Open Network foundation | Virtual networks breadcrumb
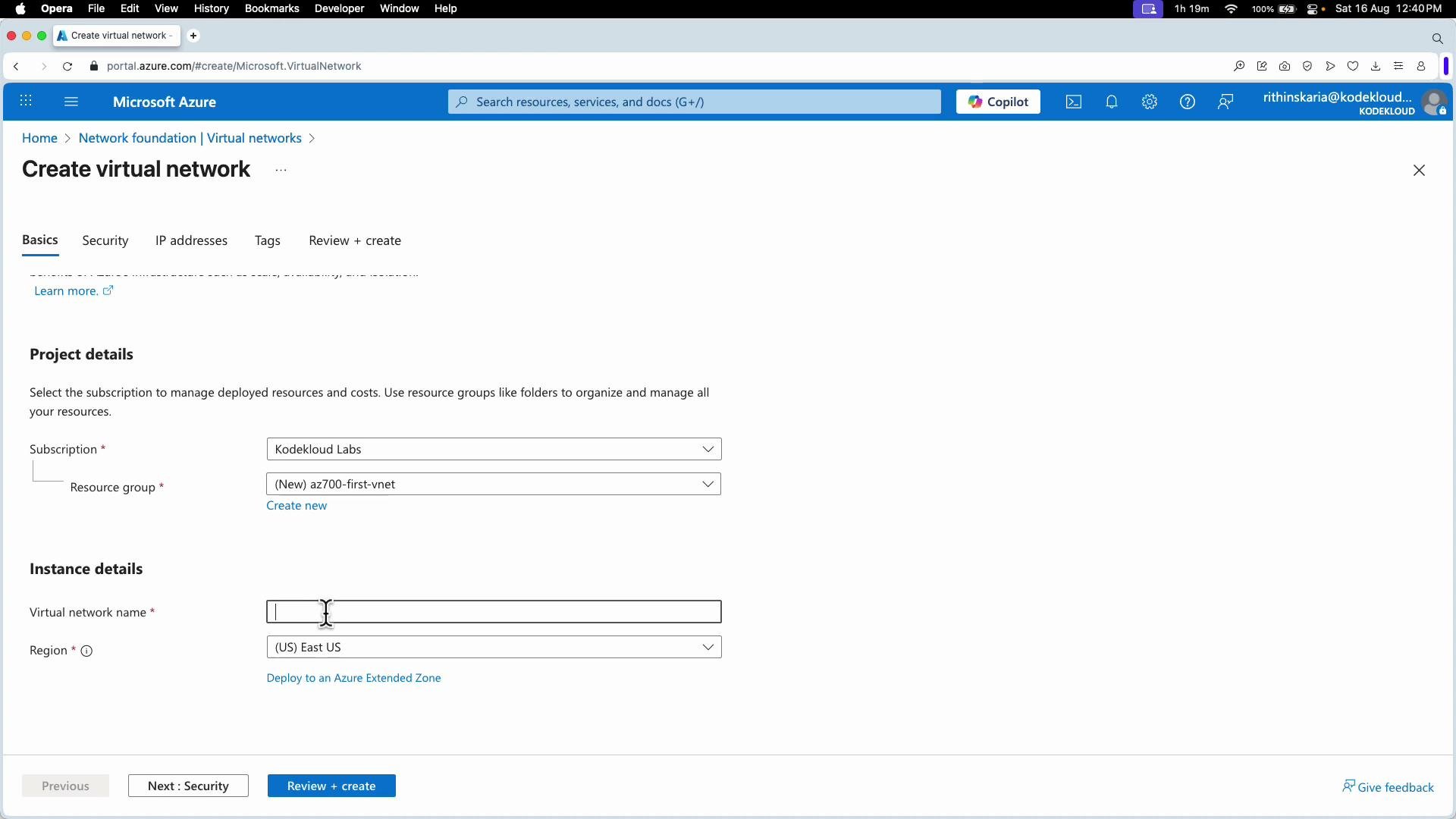 (x=190, y=138)
